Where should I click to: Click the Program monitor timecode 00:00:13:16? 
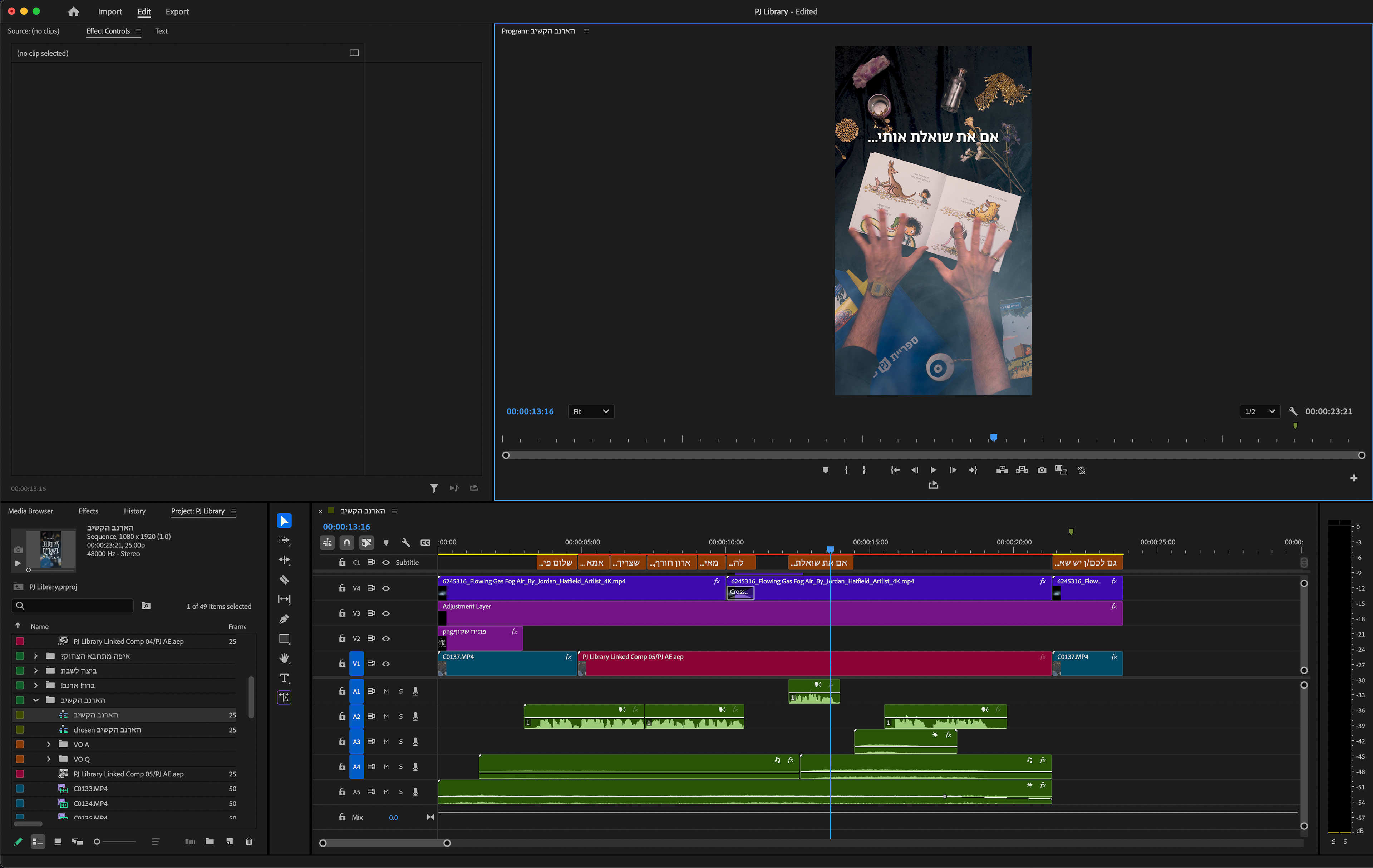tap(530, 411)
